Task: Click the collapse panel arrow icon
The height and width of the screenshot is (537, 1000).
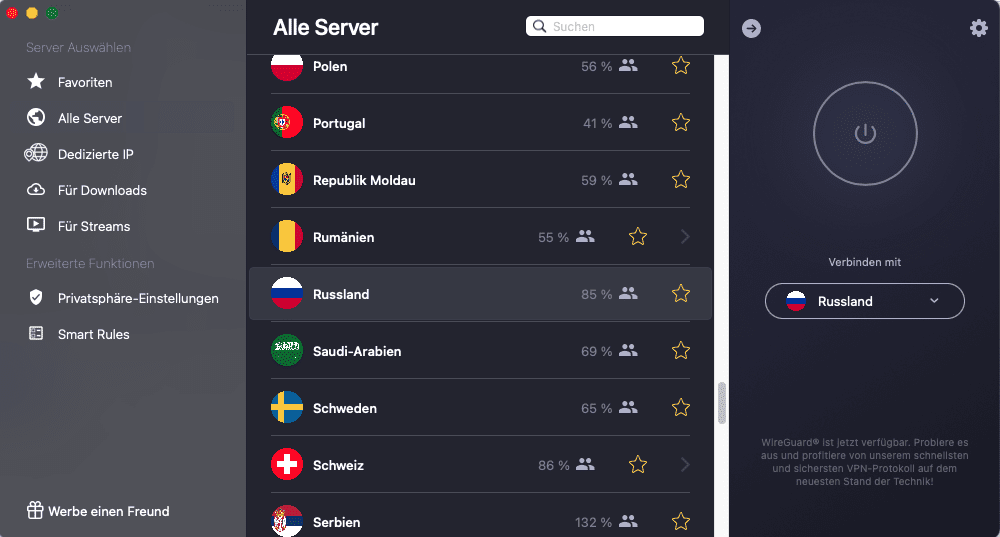Action: pyautogui.click(x=752, y=29)
